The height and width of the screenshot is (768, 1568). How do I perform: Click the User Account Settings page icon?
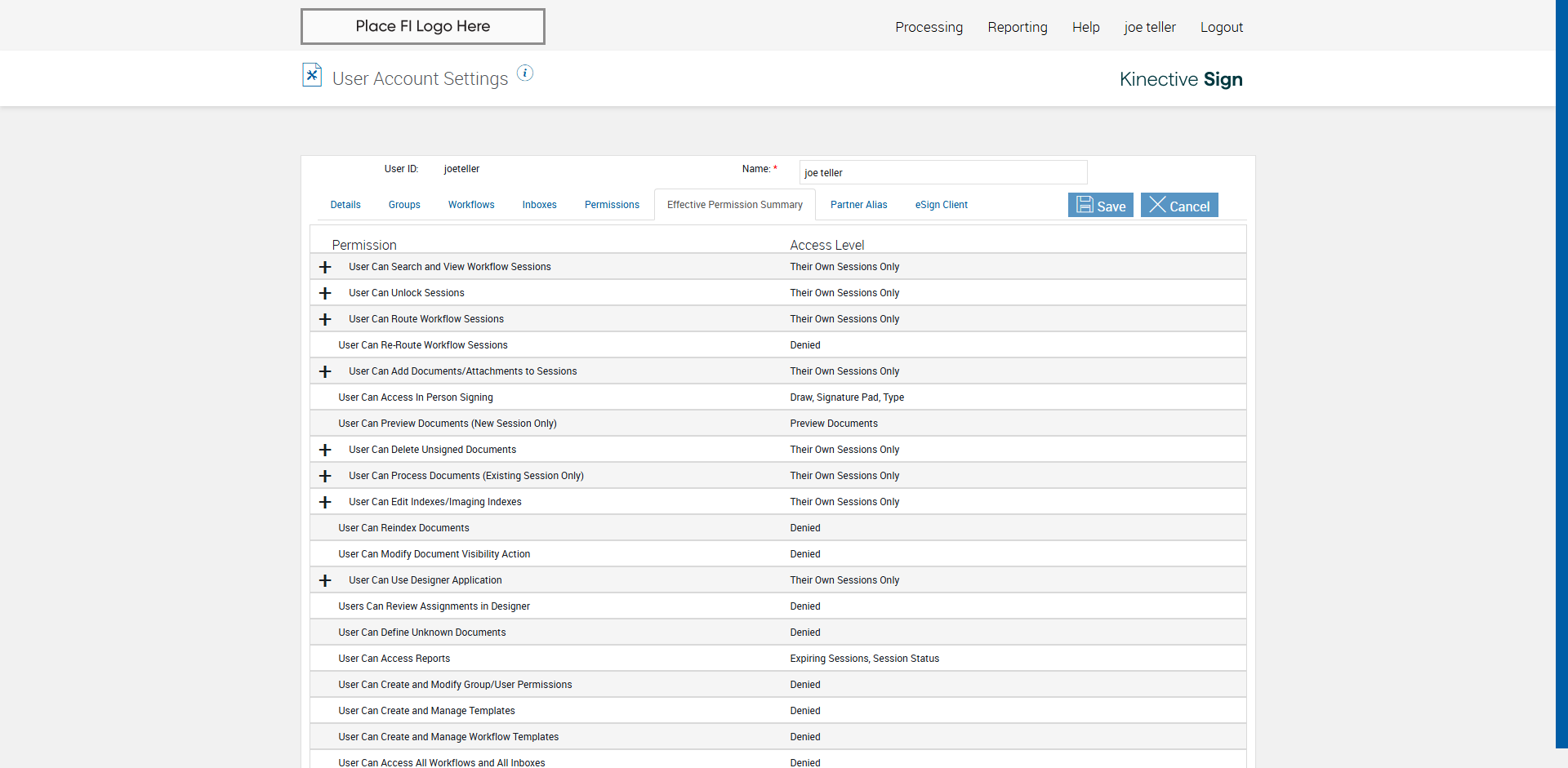click(x=312, y=75)
